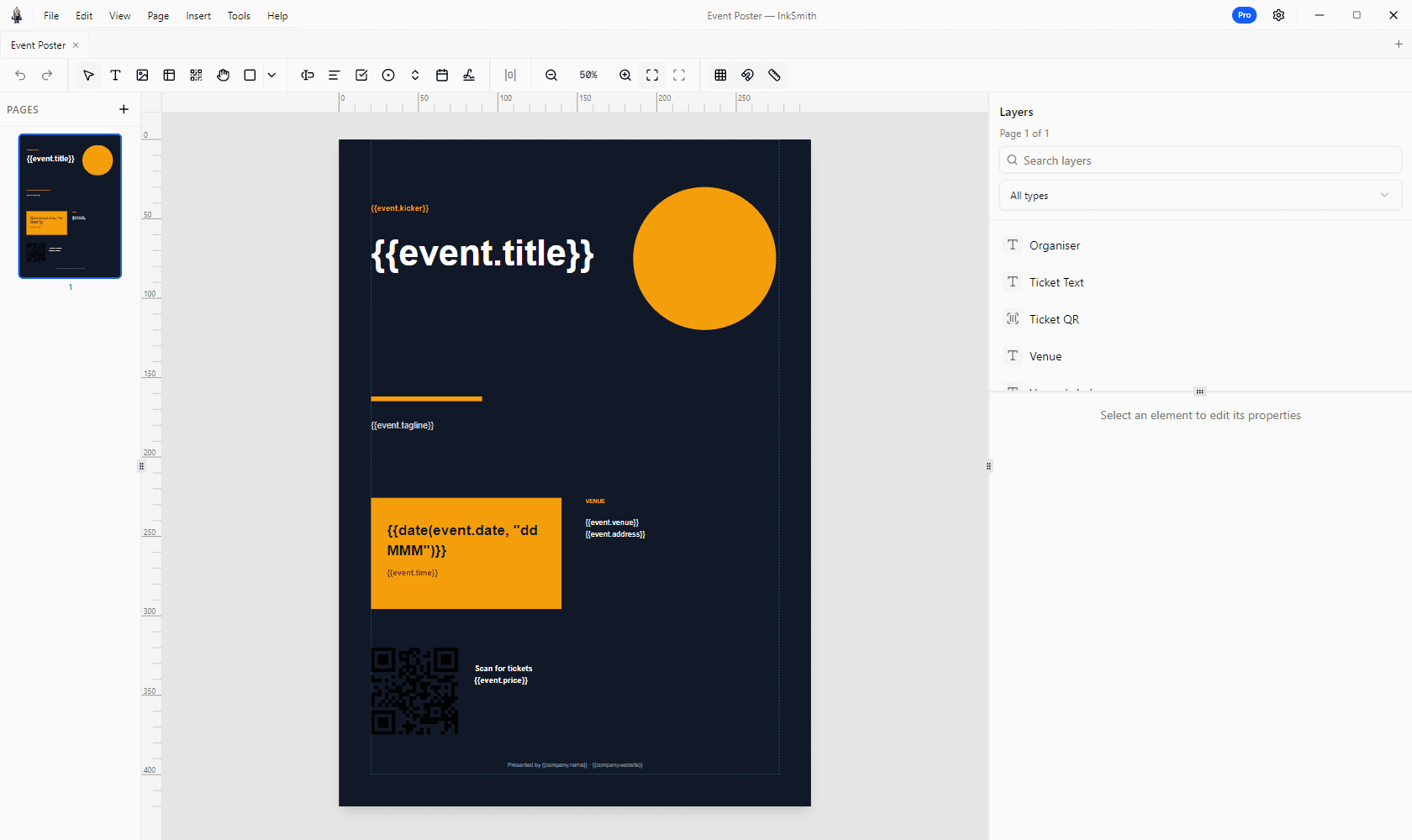Select the QR code on poster
The image size is (1412, 840).
click(415, 690)
